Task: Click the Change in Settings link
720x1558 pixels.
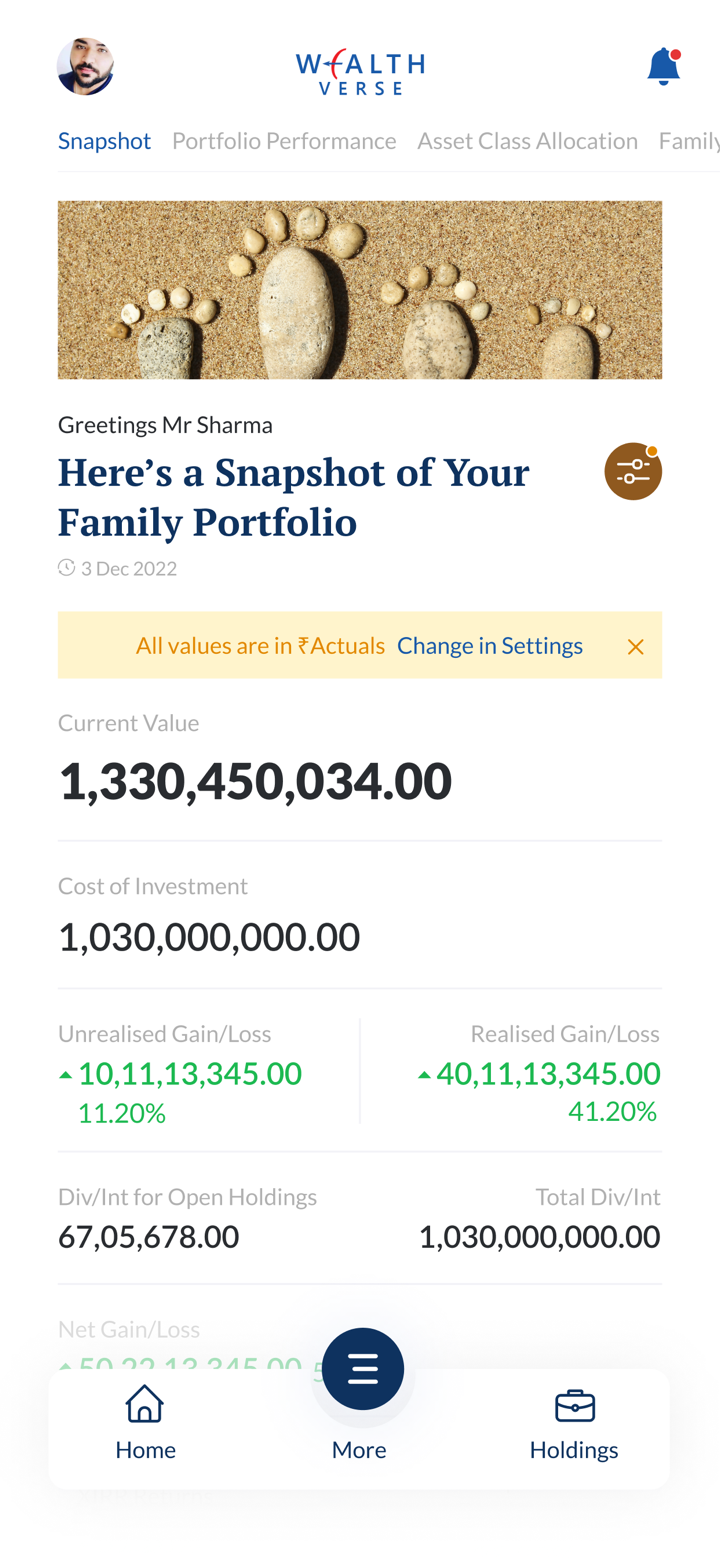Action: [x=489, y=646]
